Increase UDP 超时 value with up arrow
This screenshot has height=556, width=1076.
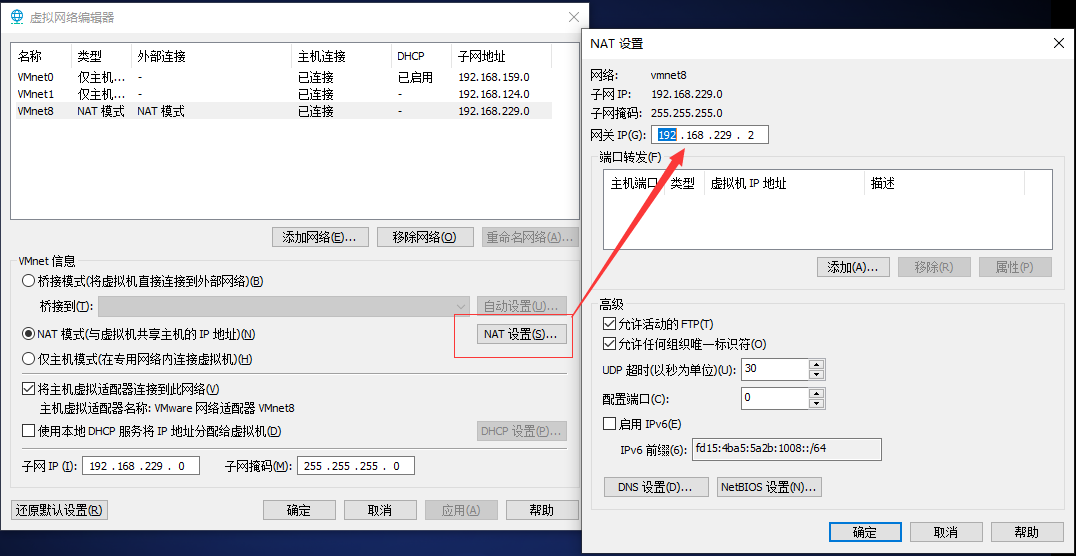point(817,364)
